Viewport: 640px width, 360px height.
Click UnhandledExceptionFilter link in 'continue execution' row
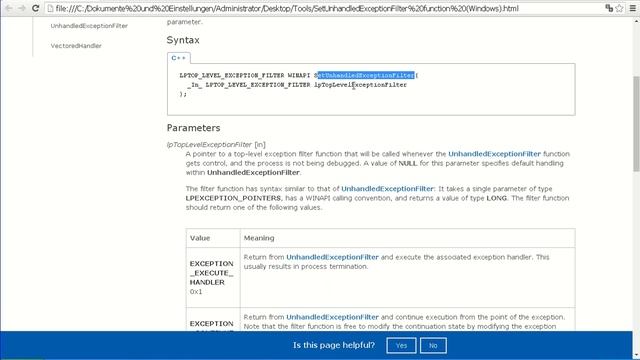coord(332,317)
